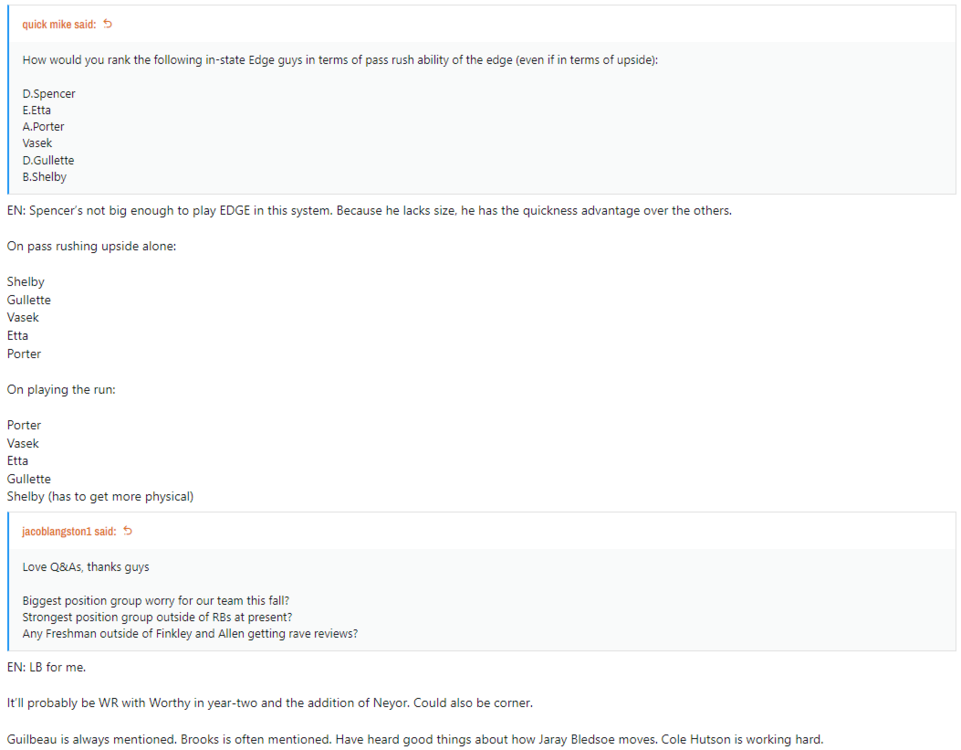Screen dimensions: 961x750
Task: Open quick mike's profile link
Action: (x=48, y=23)
